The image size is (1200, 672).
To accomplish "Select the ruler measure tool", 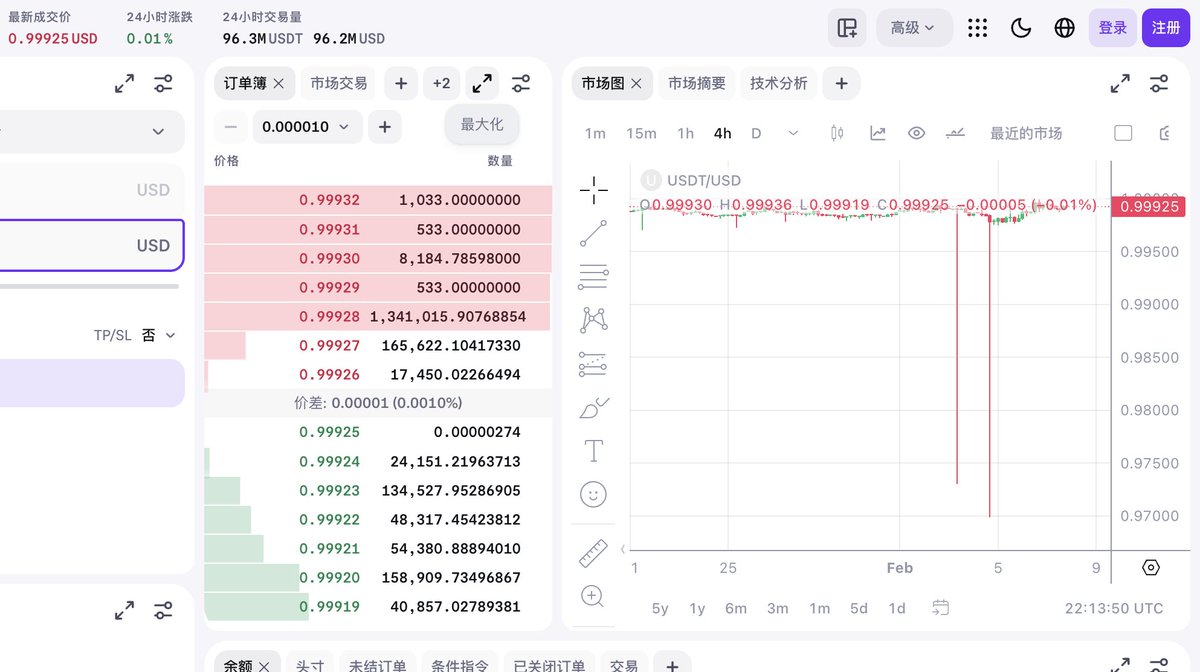I will [593, 553].
